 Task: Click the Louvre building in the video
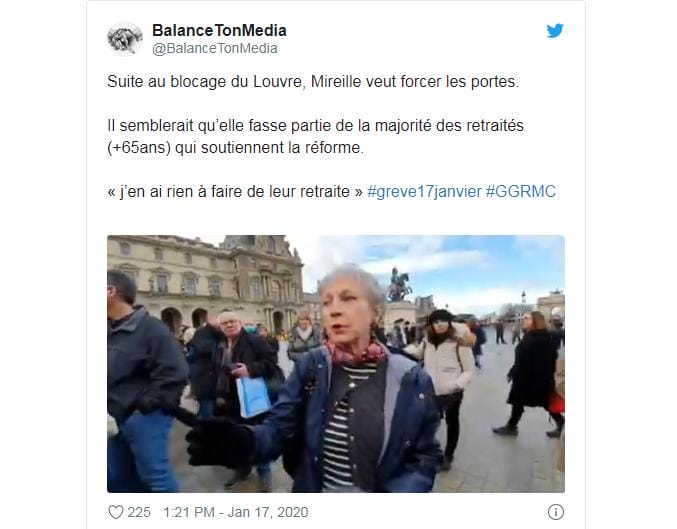coord(205,281)
